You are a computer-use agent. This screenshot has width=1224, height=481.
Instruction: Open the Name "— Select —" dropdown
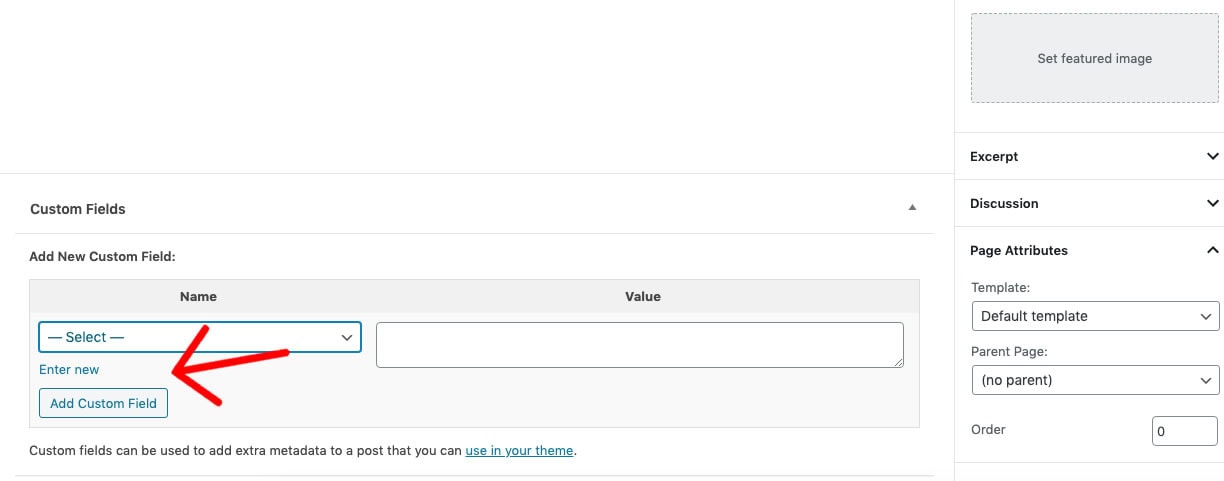199,337
